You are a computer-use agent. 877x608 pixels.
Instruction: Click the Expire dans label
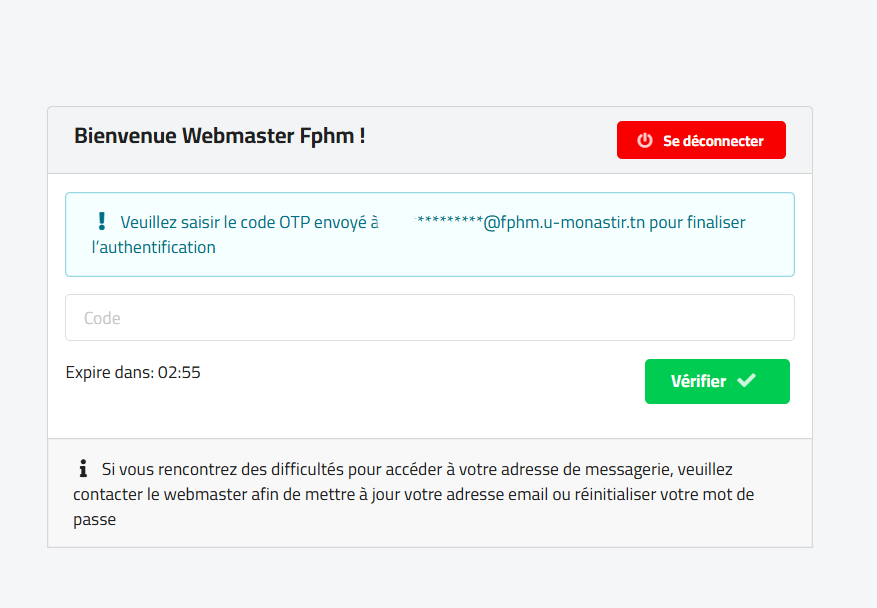click(x=109, y=372)
